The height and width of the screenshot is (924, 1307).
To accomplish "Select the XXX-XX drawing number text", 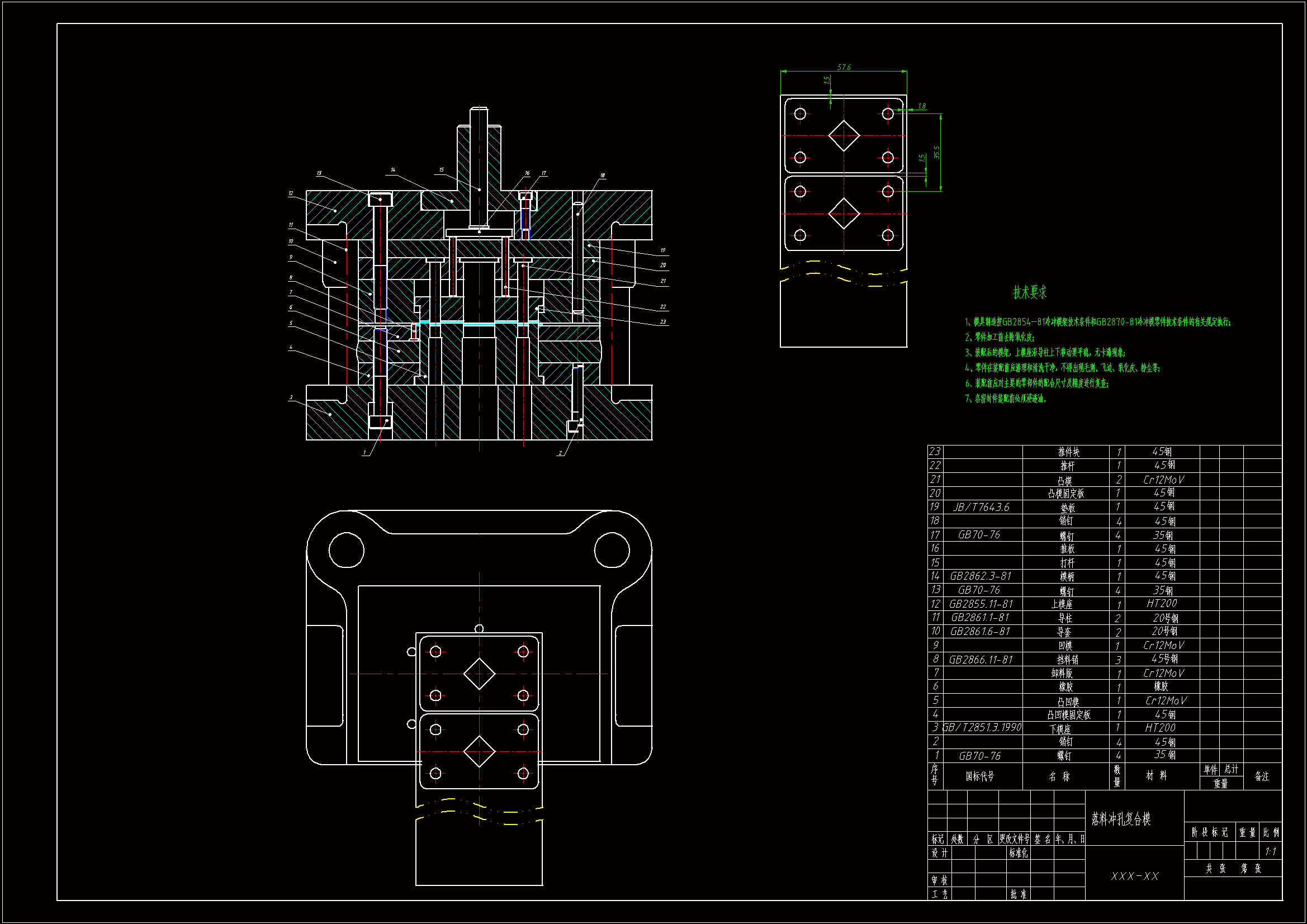I will pos(1134,876).
